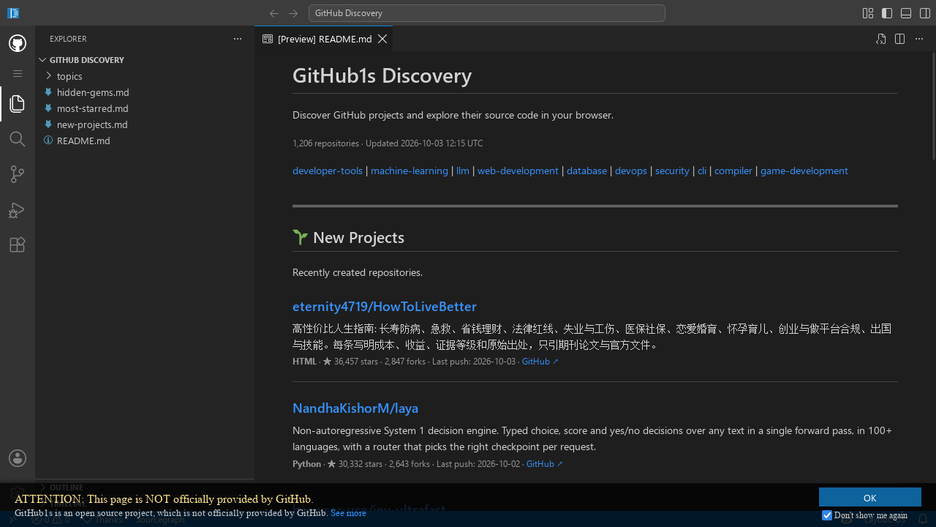Close the README.md preview tab
936x527 pixels.
tap(383, 39)
